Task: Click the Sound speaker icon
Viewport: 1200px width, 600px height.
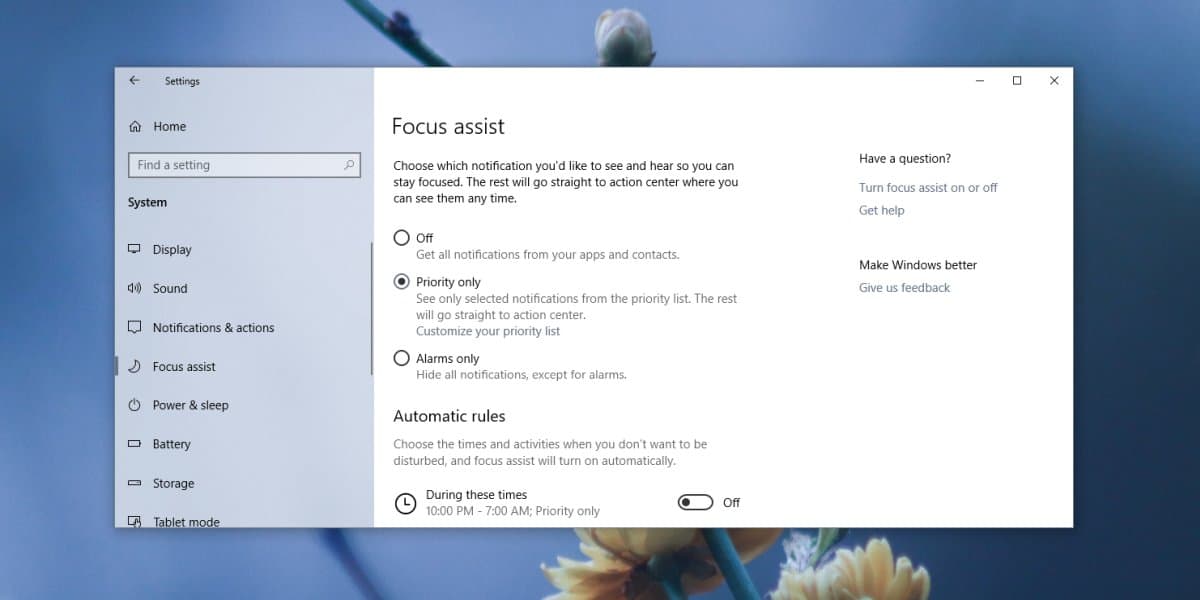Action: point(134,288)
